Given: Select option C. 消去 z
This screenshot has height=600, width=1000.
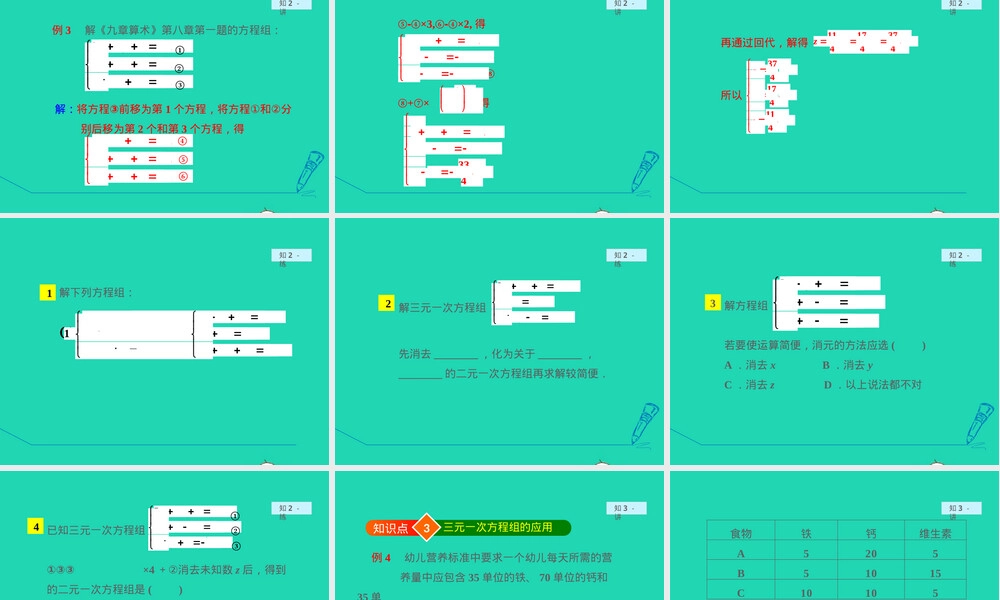Looking at the screenshot, I should [x=750, y=384].
